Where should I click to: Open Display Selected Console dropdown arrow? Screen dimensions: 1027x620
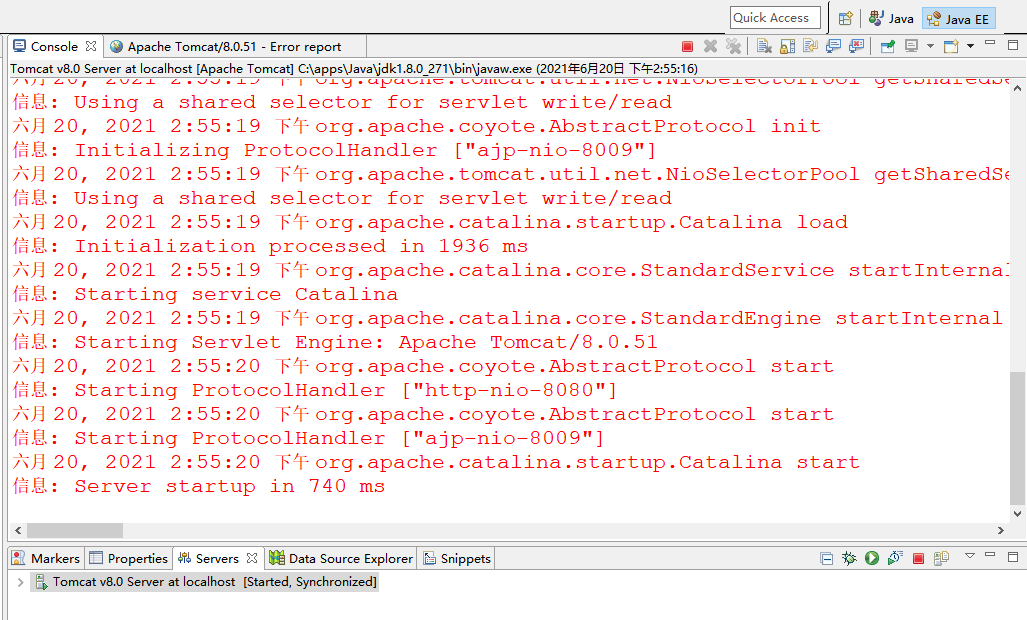coord(930,46)
